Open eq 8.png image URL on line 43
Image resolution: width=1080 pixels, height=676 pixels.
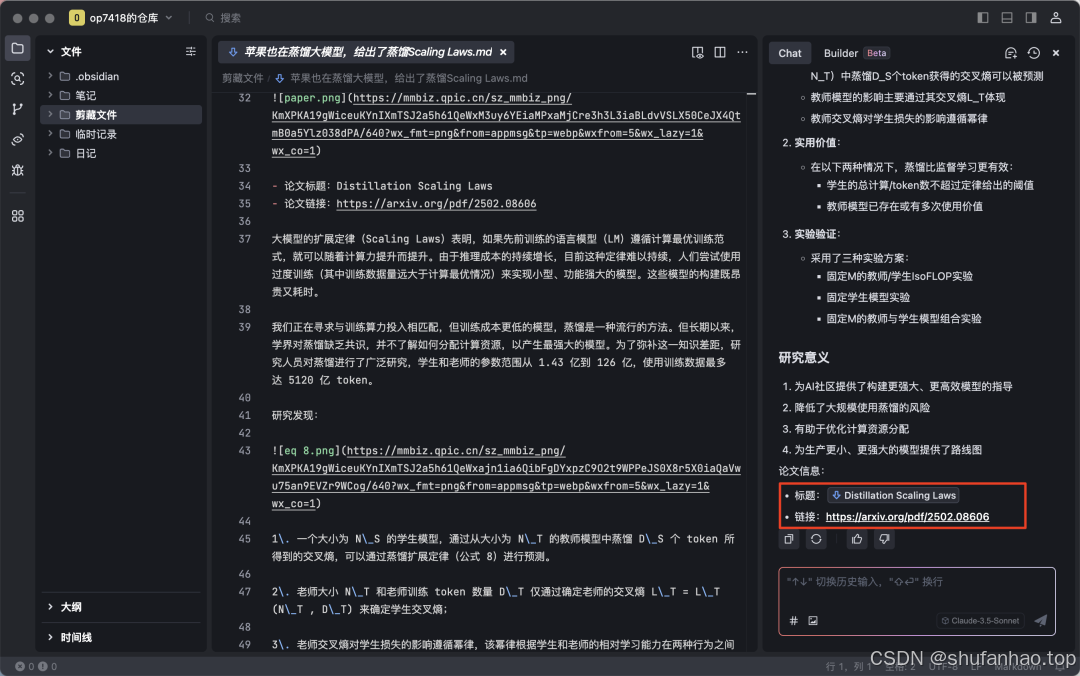point(506,477)
